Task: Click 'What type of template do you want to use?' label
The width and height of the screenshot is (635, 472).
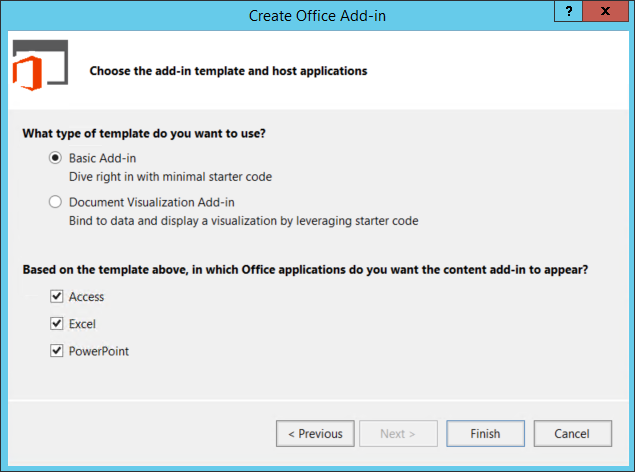Action: [x=144, y=134]
